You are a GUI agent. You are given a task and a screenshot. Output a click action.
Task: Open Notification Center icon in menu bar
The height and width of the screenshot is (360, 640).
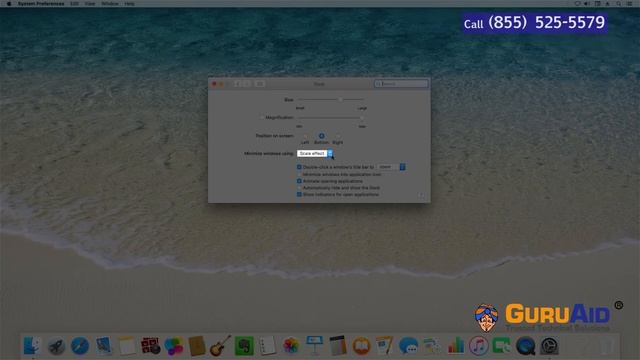coord(630,4)
